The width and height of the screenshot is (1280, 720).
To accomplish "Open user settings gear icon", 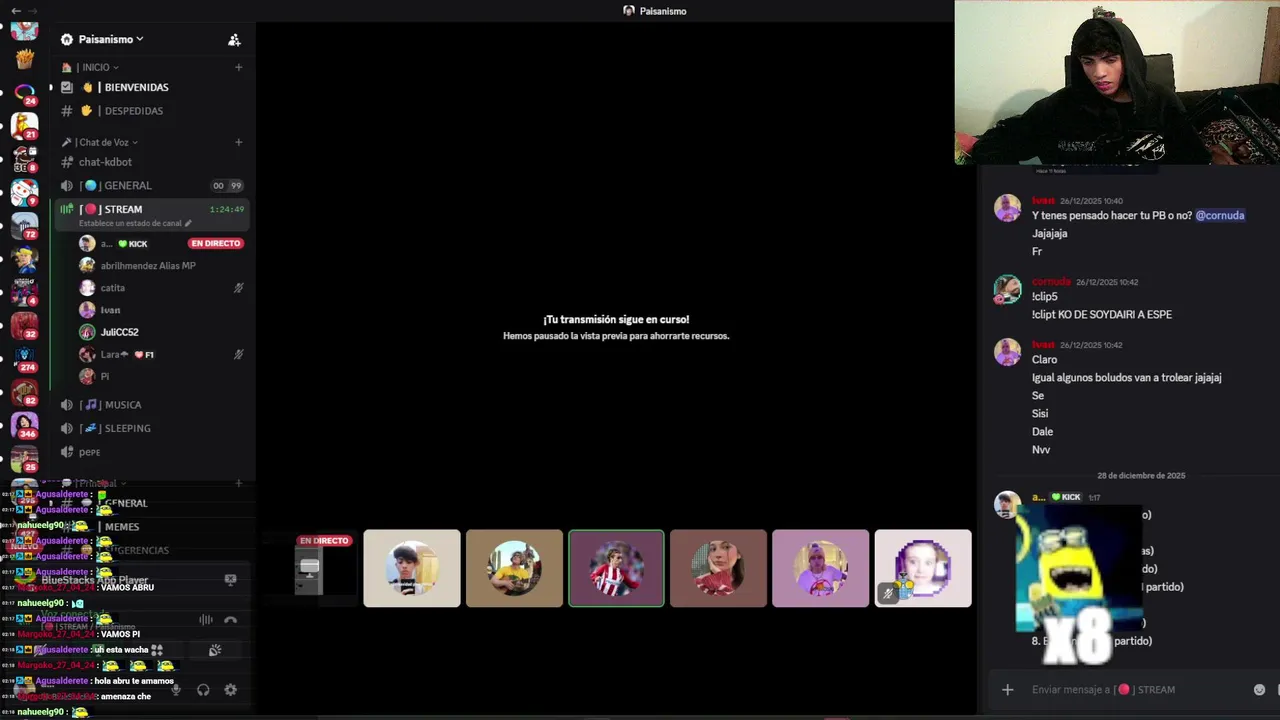I will (230, 689).
